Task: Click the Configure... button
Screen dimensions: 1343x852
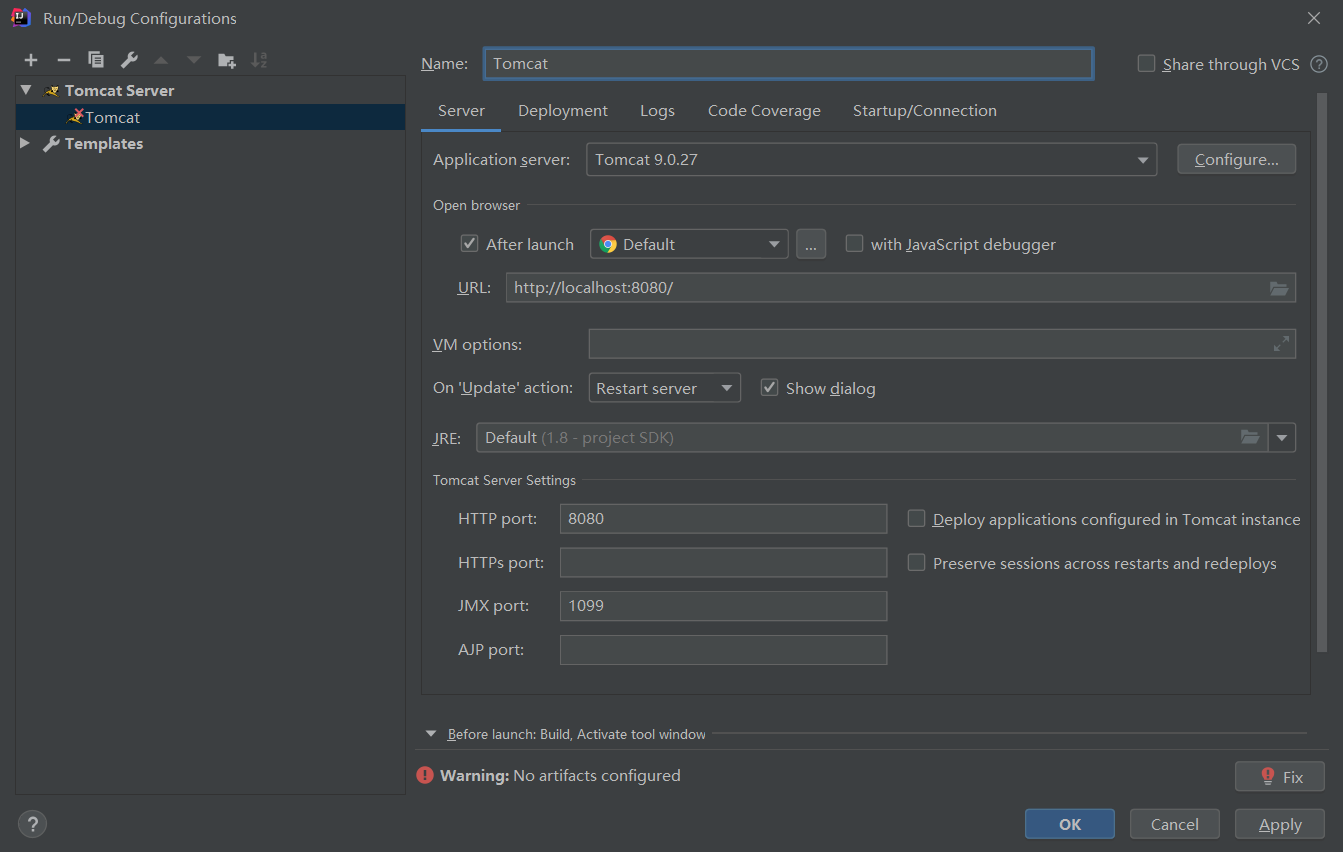Action: coord(1236,160)
